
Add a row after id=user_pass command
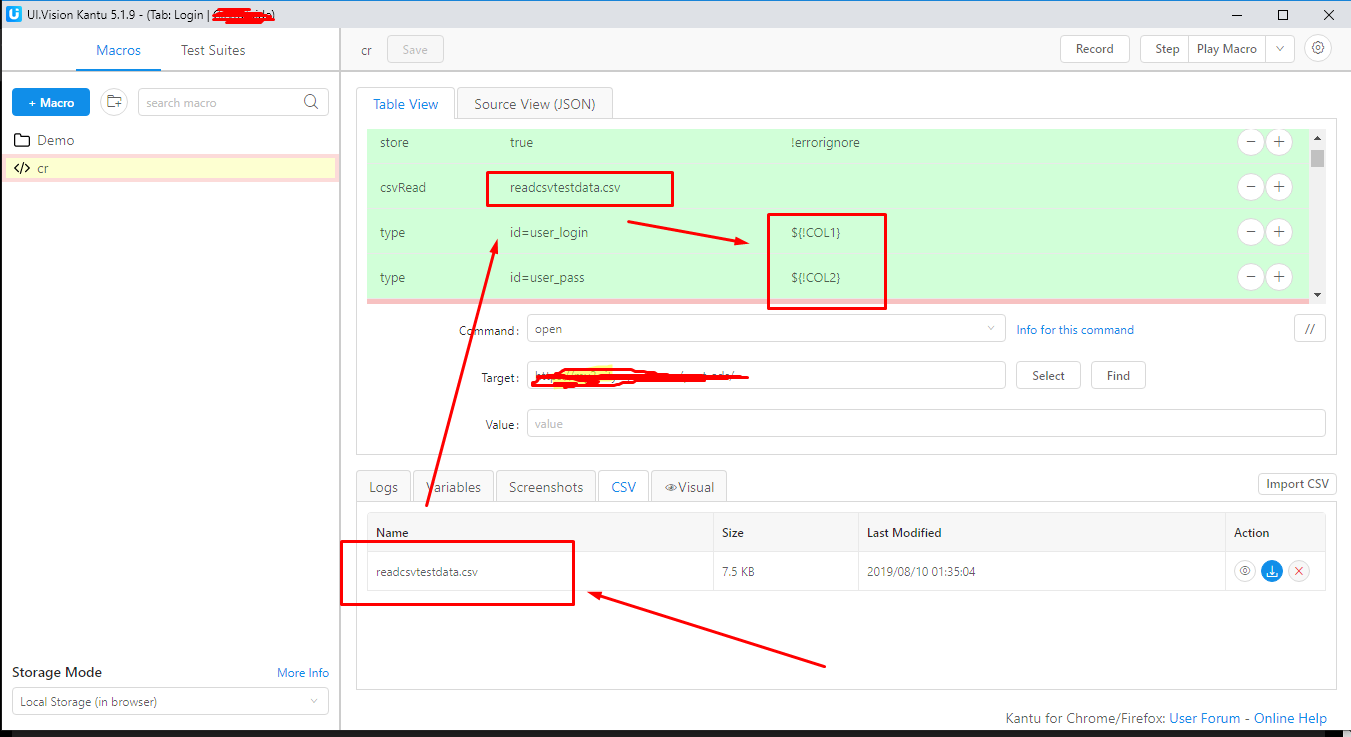coord(1279,277)
